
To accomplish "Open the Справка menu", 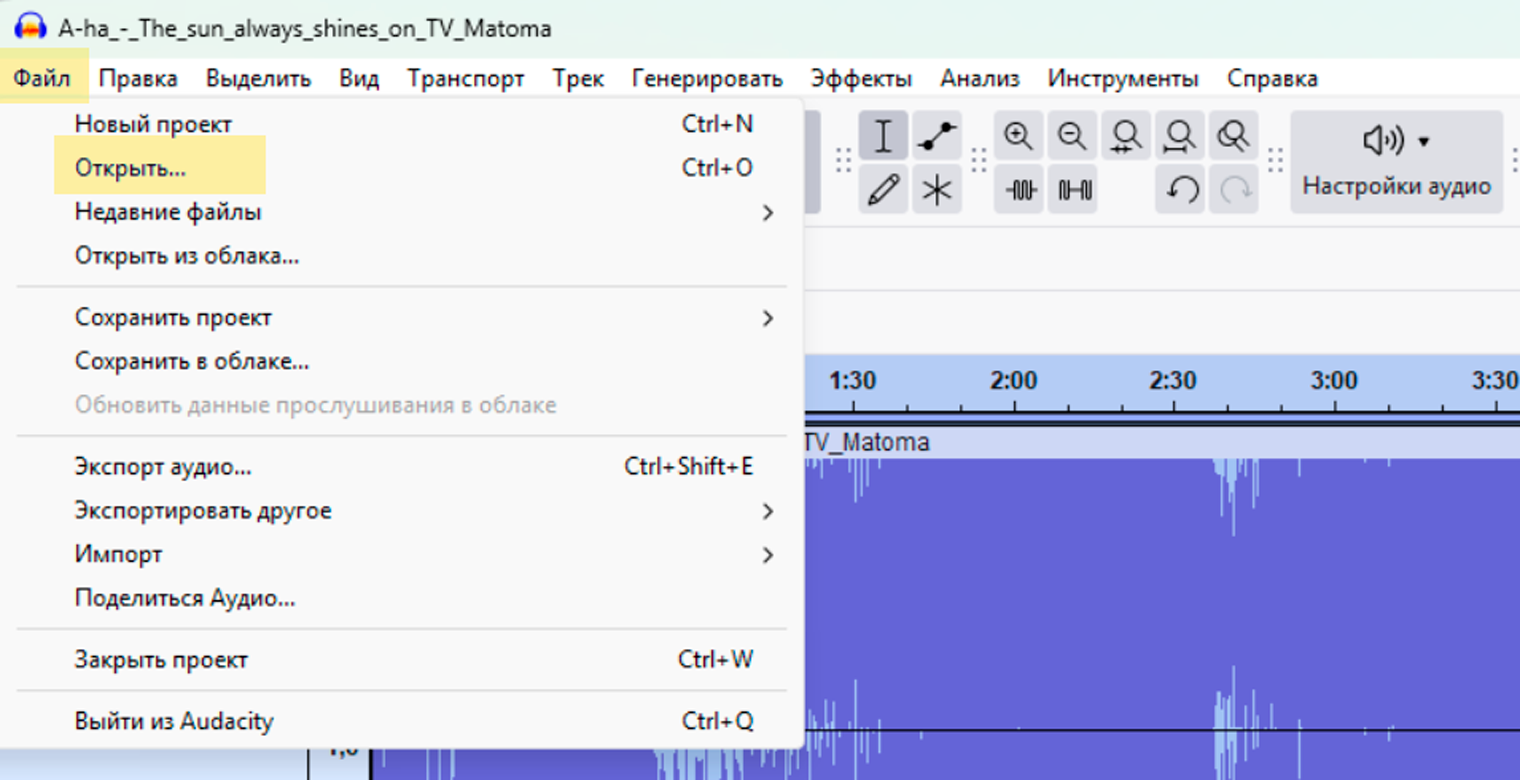I will (1272, 79).
